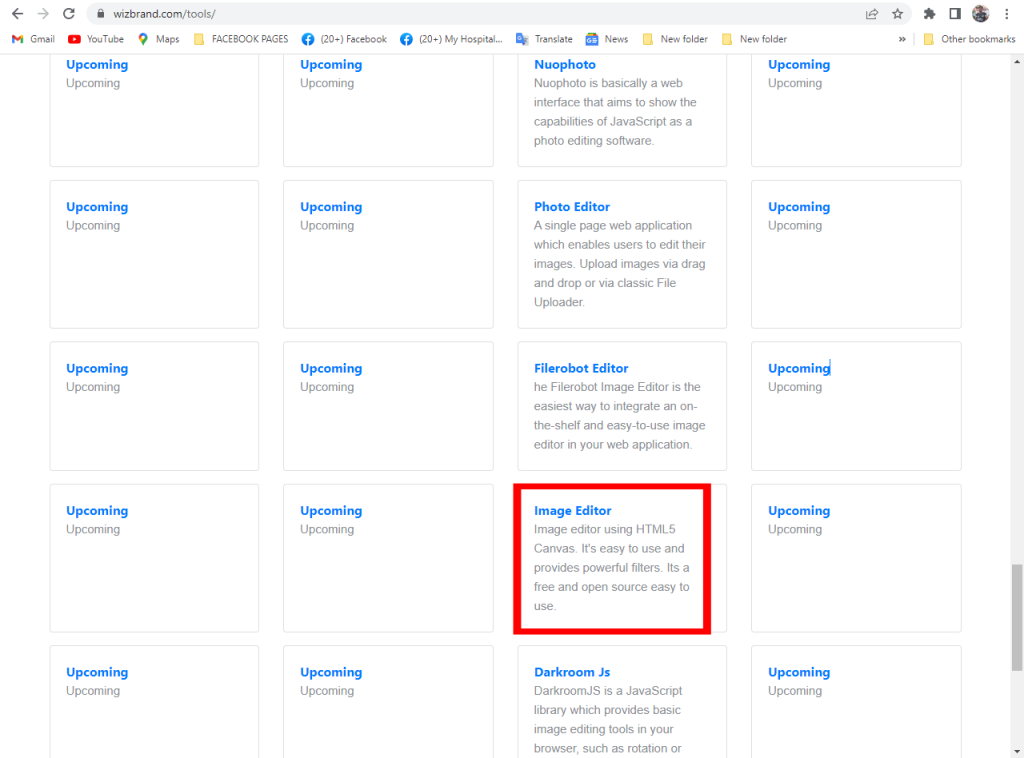Open the share page icon in address bar
The width and height of the screenshot is (1024, 758).
pyautogui.click(x=872, y=14)
